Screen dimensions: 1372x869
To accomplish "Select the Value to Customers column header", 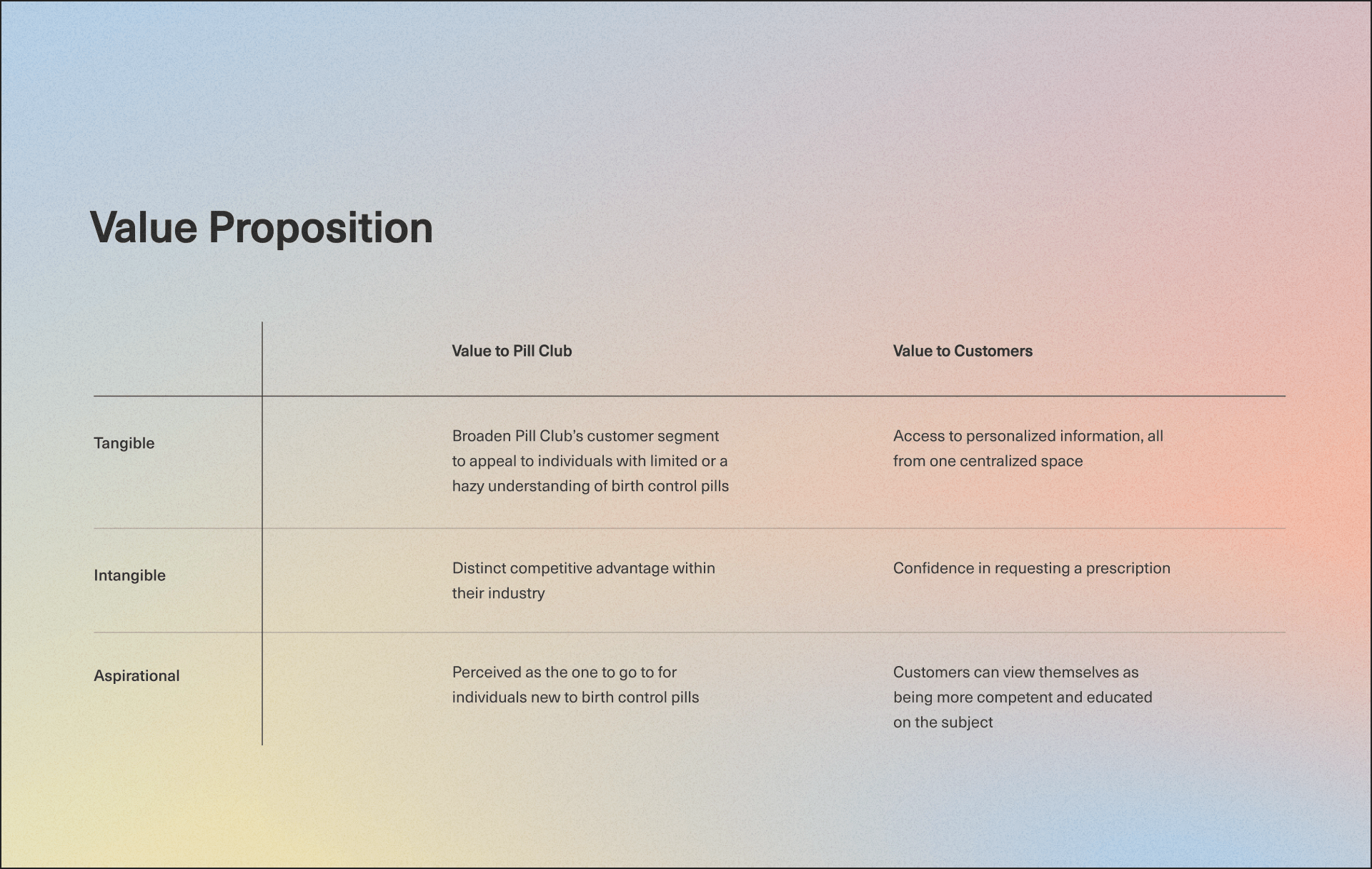I will click(x=963, y=351).
